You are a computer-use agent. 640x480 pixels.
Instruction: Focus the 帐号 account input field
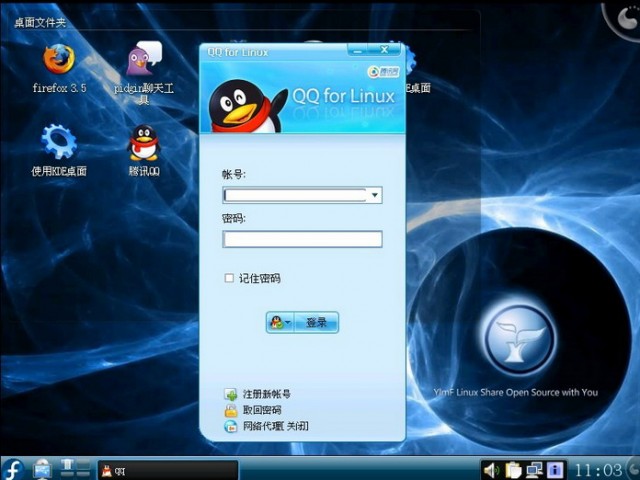pos(302,195)
